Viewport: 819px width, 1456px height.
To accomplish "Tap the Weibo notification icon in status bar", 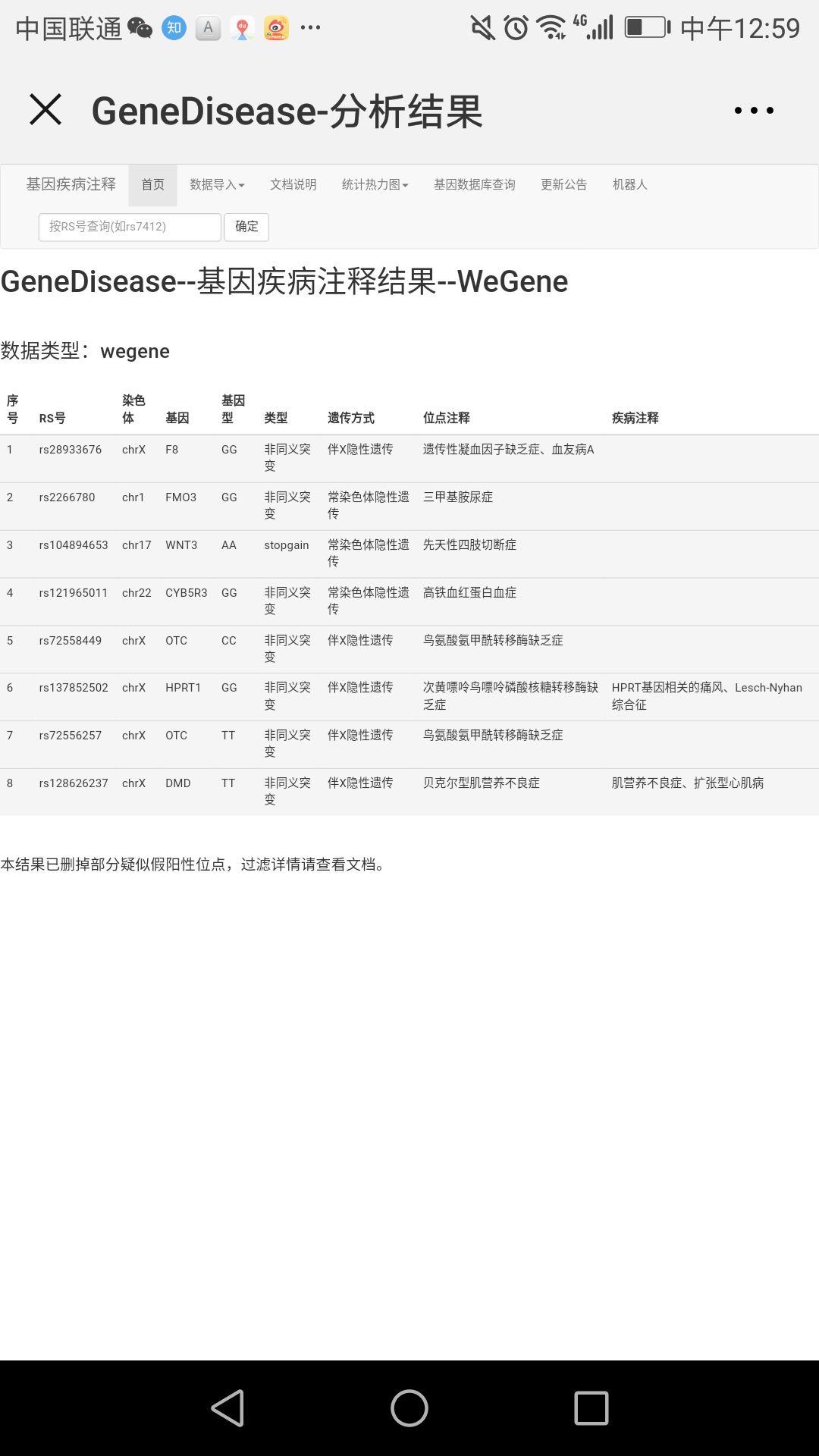I will pos(276,29).
